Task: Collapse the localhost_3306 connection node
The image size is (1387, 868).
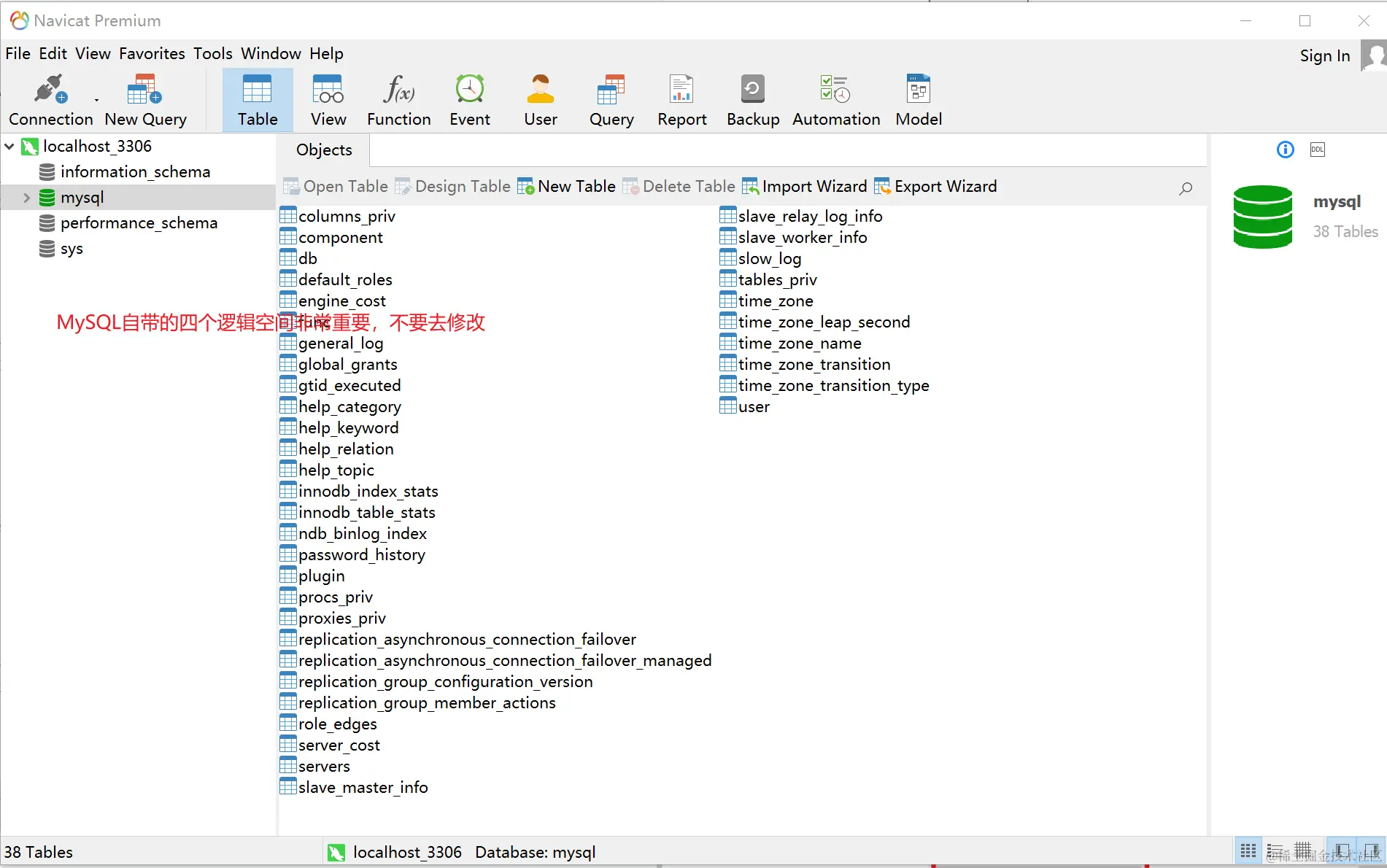Action: point(9,147)
